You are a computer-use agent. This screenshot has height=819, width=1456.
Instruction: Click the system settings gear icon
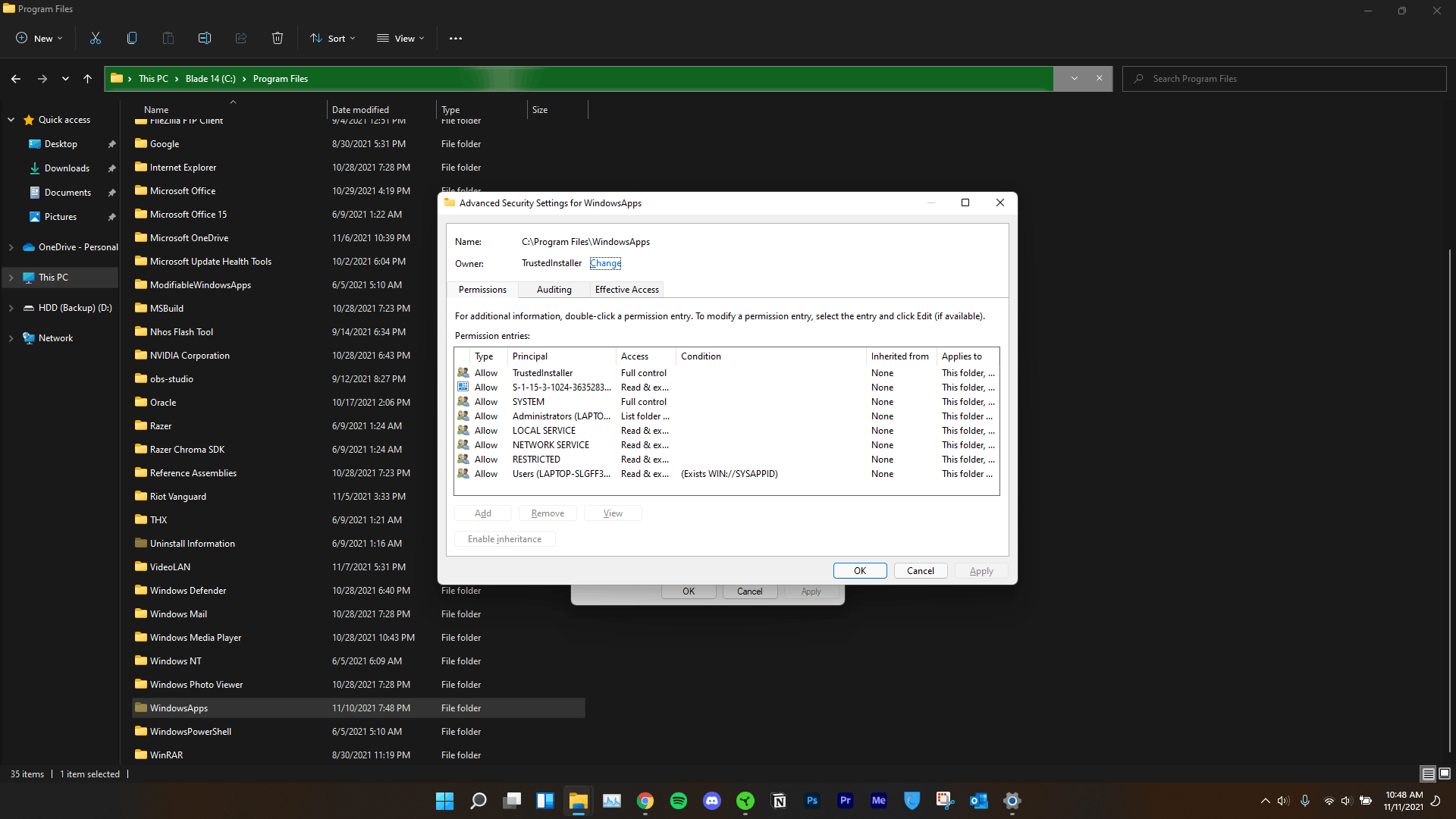coord(1012,800)
